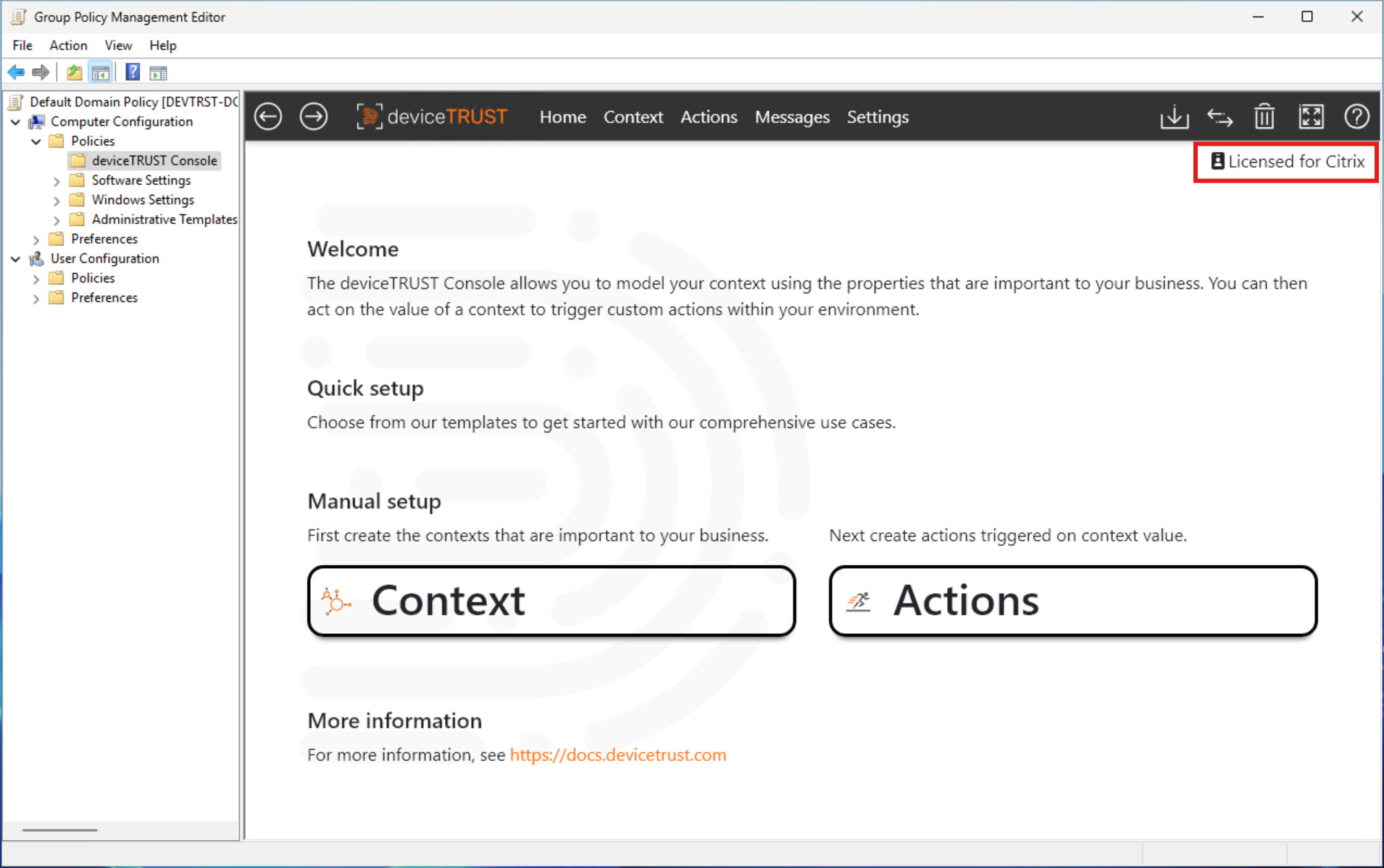Click the Licensed for Citrix label
Viewport: 1384px width, 868px height.
point(1287,162)
